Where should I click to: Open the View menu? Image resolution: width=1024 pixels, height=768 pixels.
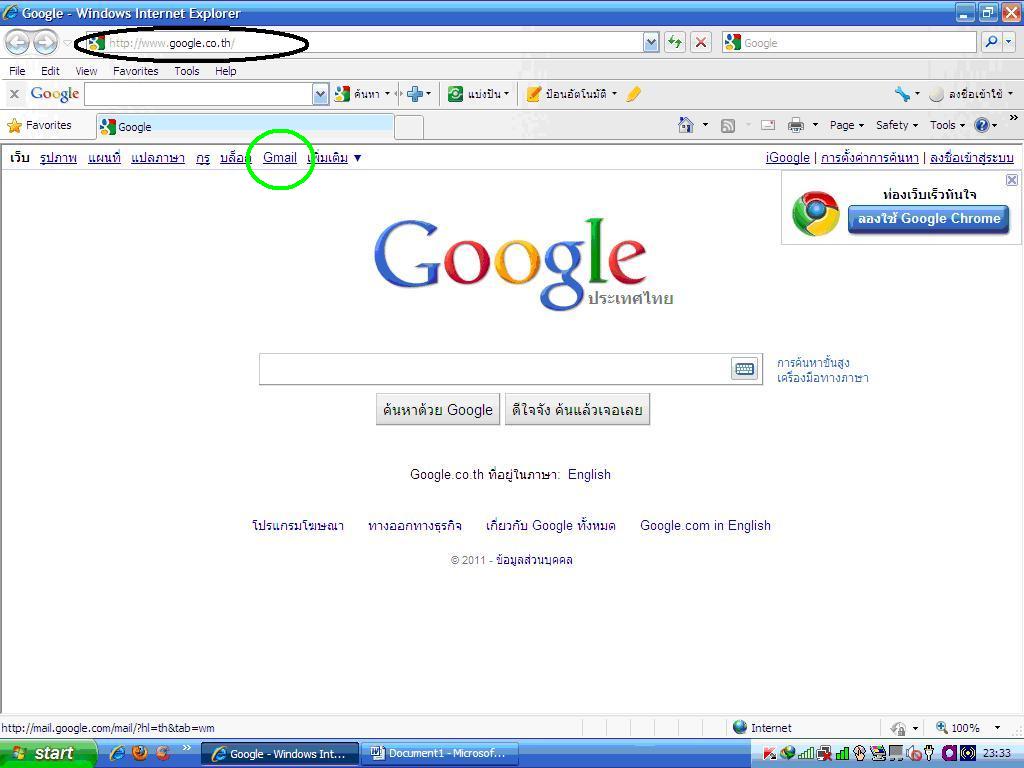86,71
